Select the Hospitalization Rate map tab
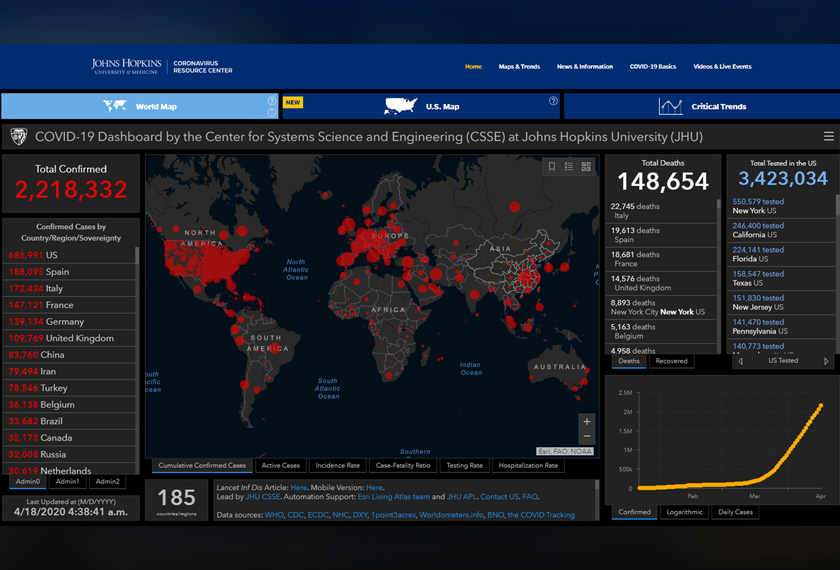This screenshot has height=570, width=840. tap(528, 466)
